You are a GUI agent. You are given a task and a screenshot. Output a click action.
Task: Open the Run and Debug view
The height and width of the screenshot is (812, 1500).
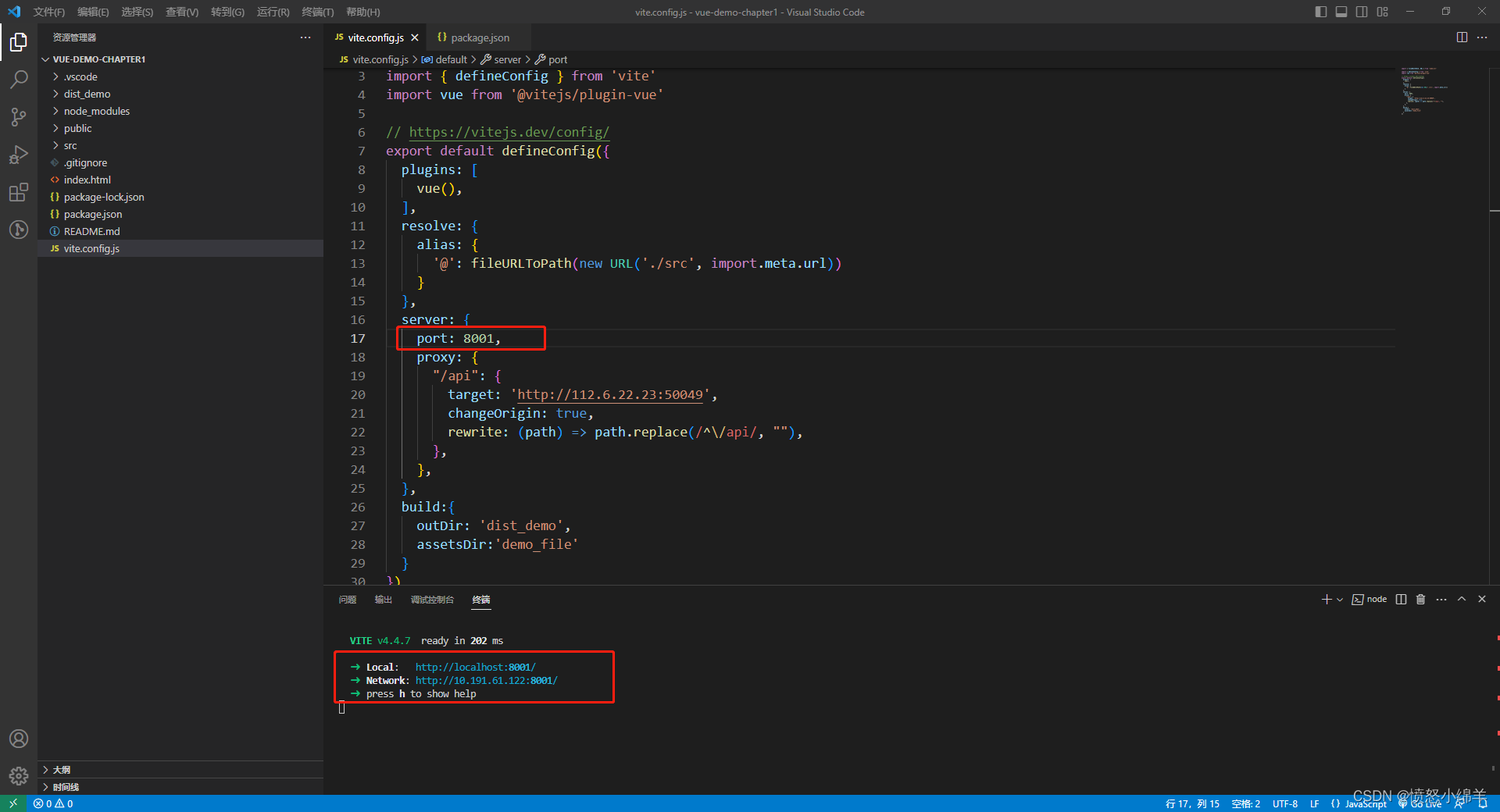pos(19,155)
